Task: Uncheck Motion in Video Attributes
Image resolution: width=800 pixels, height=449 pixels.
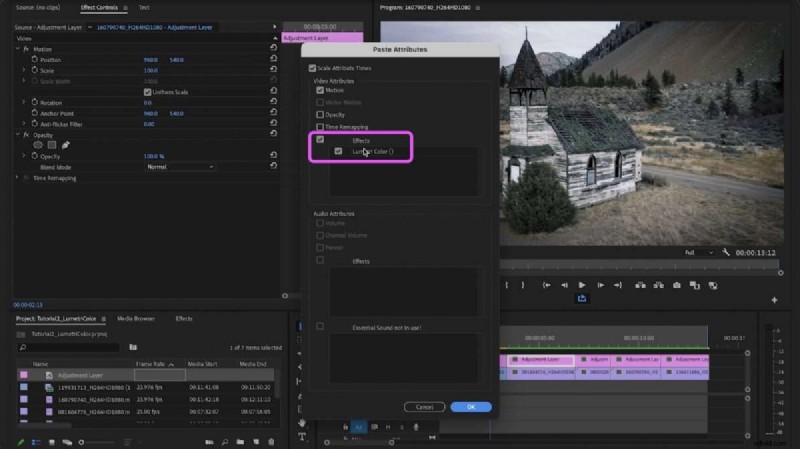Action: point(320,90)
